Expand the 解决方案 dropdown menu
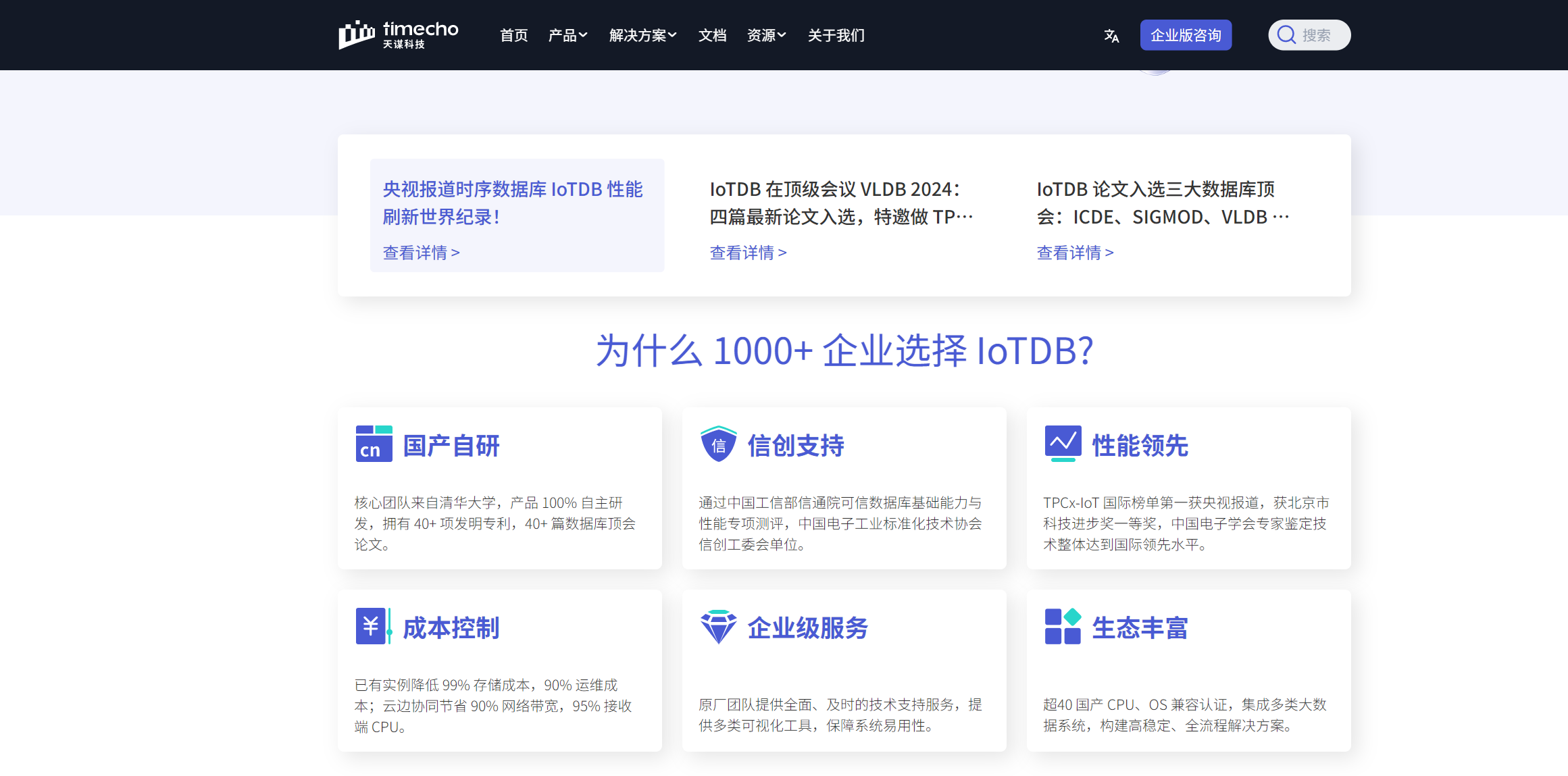 (642, 35)
